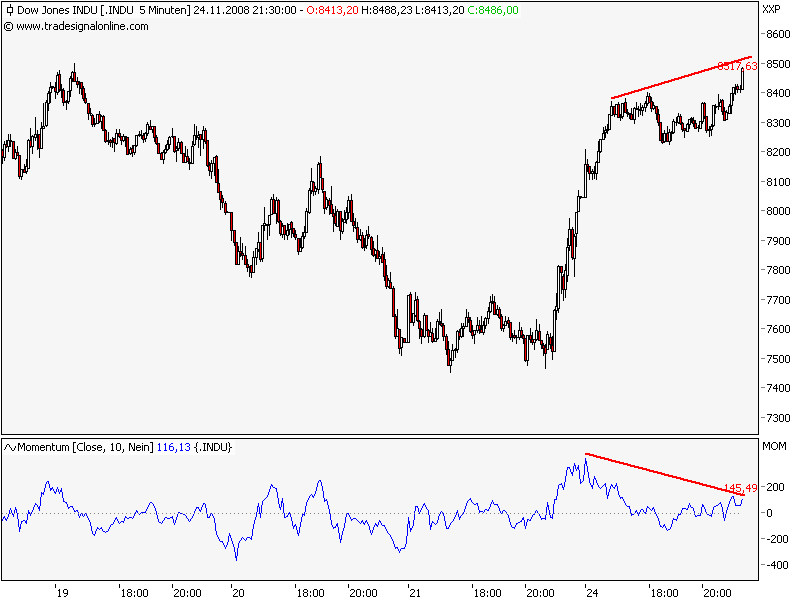Click the open value O:8413,20

pos(332,10)
